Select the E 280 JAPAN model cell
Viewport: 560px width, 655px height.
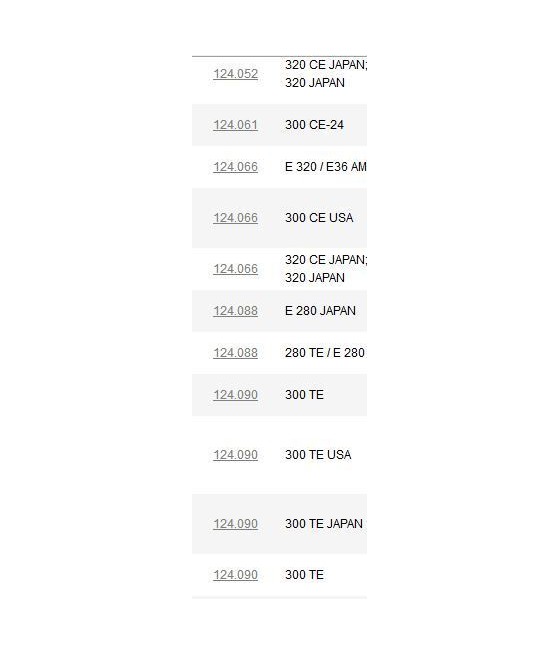(x=320, y=311)
